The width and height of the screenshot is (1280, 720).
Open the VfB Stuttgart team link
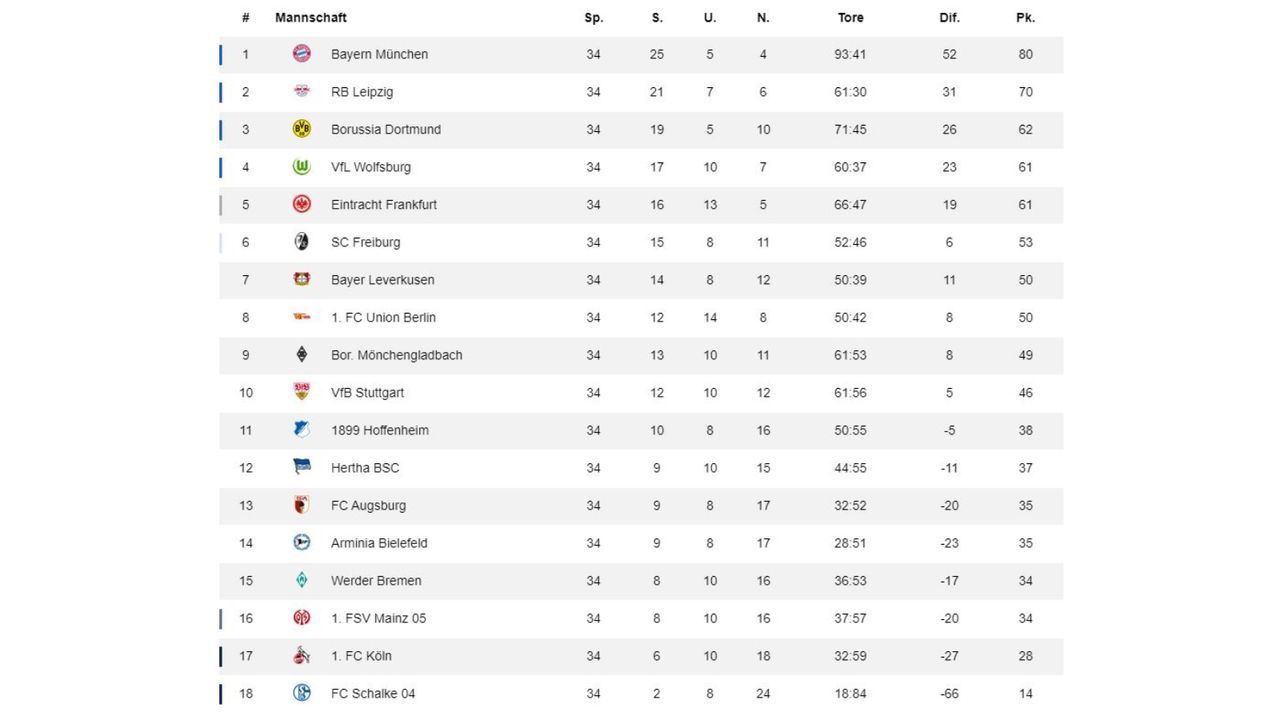pos(367,393)
